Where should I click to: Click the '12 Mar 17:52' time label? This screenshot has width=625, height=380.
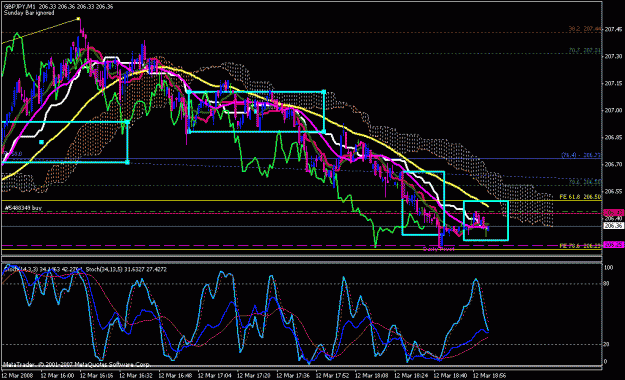(332, 375)
